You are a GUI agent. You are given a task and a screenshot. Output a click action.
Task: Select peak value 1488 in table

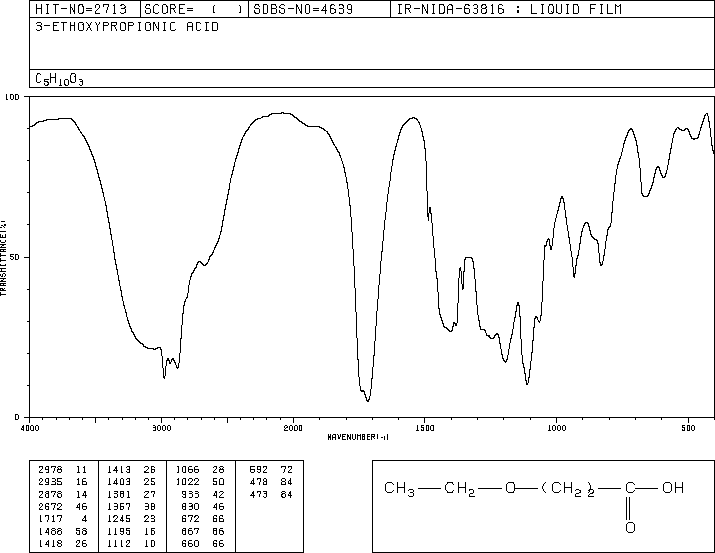tap(50, 531)
